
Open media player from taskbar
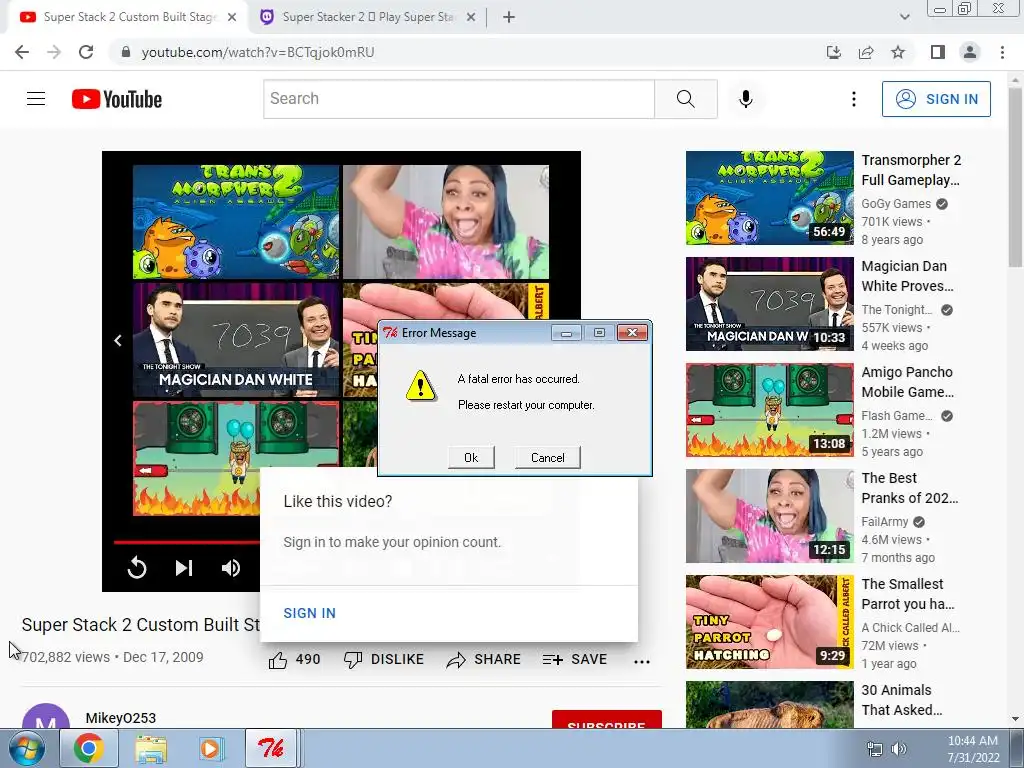tap(210, 748)
